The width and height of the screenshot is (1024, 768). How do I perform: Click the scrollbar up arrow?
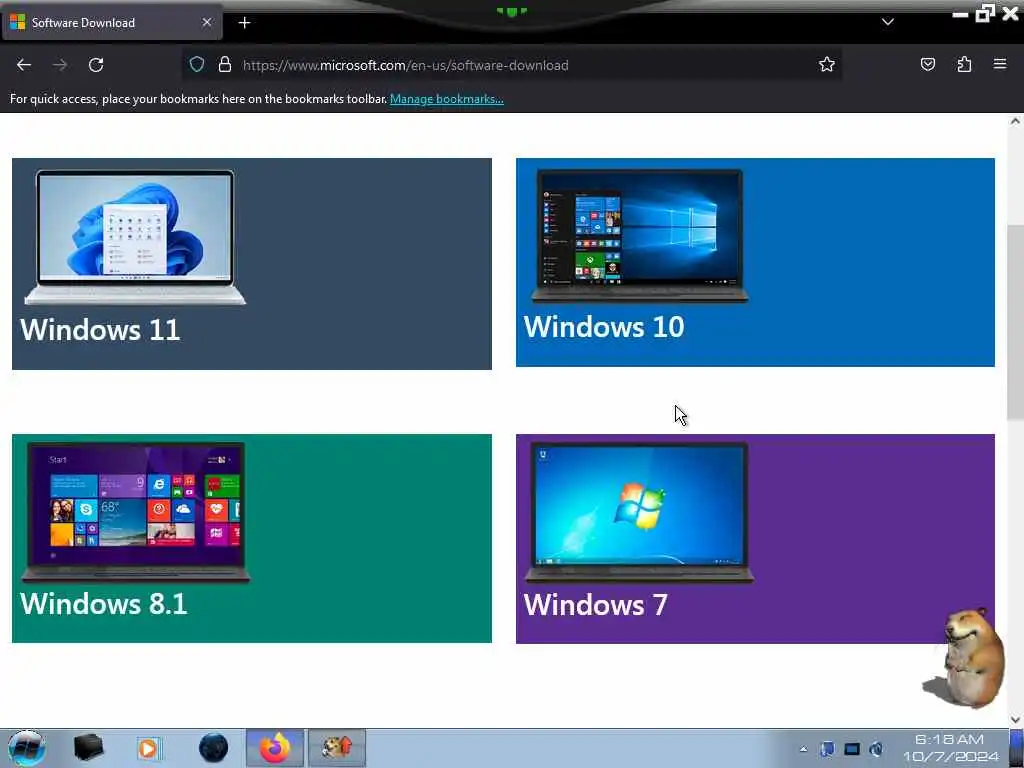point(1015,121)
